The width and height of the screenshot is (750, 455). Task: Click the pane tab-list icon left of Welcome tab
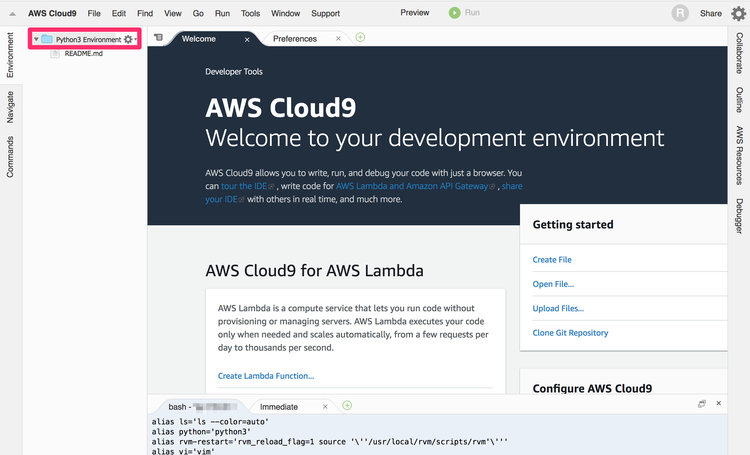pos(158,37)
